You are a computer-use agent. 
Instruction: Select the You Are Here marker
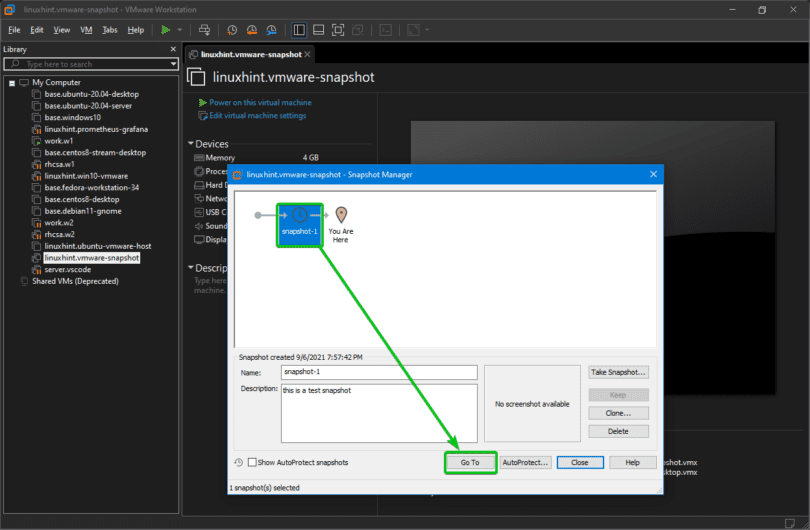[341, 225]
